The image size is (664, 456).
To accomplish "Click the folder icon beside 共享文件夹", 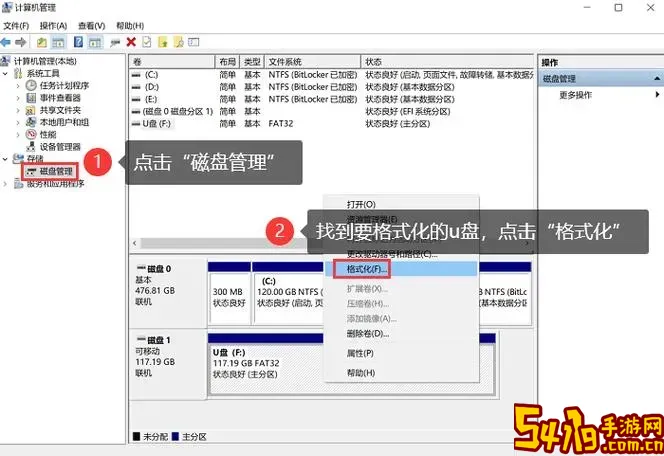I will pyautogui.click(x=31, y=110).
